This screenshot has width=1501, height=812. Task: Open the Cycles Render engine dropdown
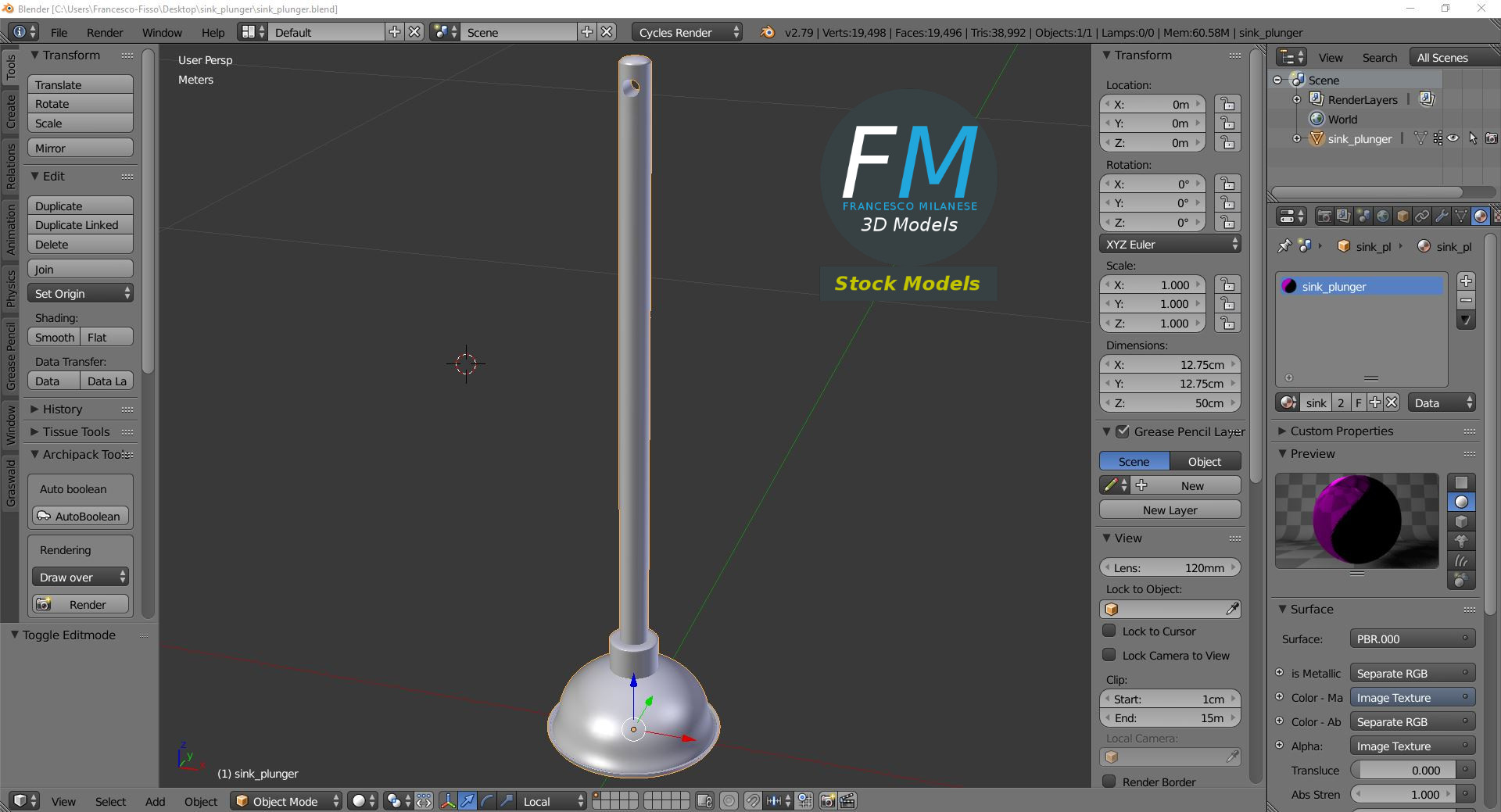(687, 32)
